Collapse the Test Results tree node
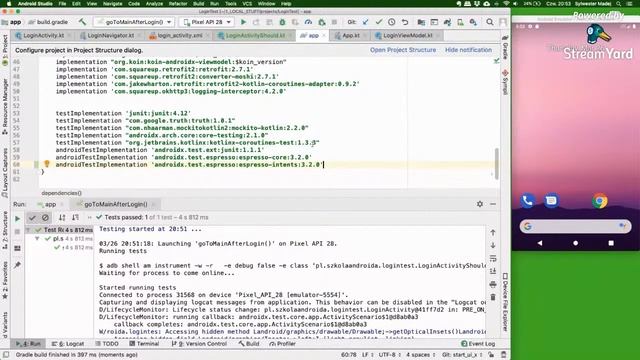Screen dimensions: 640x360 [x=28, y=230]
